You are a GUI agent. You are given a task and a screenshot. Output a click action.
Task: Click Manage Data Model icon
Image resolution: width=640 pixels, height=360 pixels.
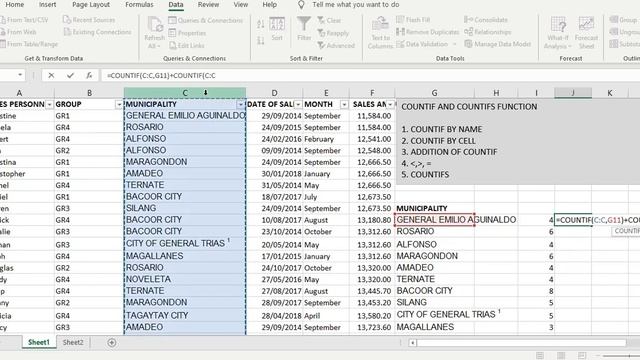(468, 44)
